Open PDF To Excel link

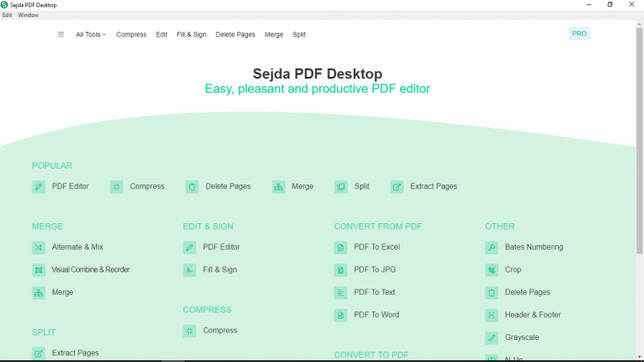377,247
